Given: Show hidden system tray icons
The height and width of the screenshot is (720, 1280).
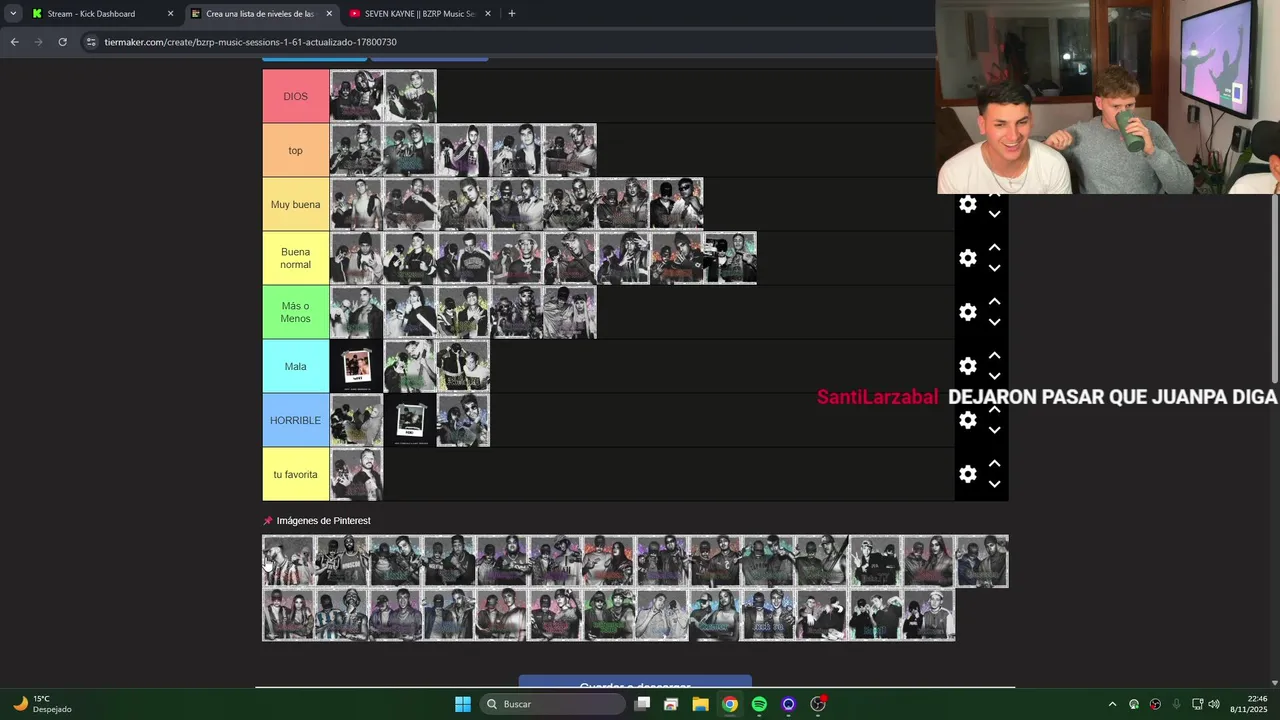Looking at the screenshot, I should click(1112, 704).
